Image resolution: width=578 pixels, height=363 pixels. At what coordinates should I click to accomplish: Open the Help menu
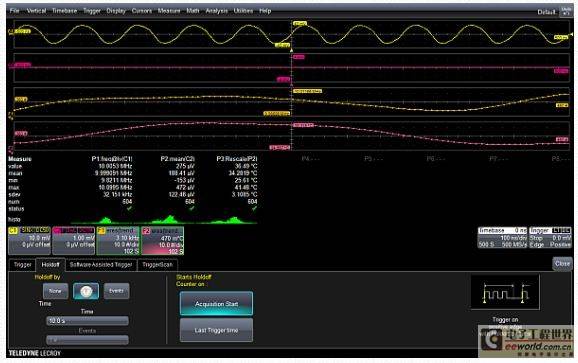[265, 11]
